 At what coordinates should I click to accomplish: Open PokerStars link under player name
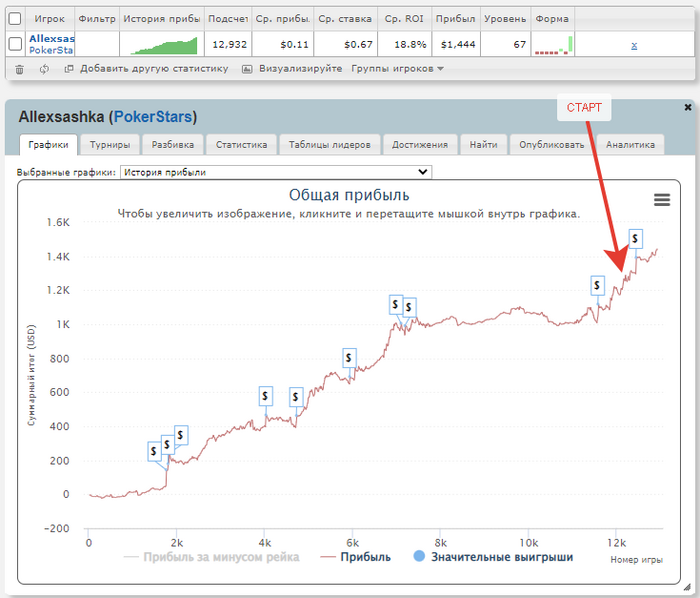pos(51,50)
